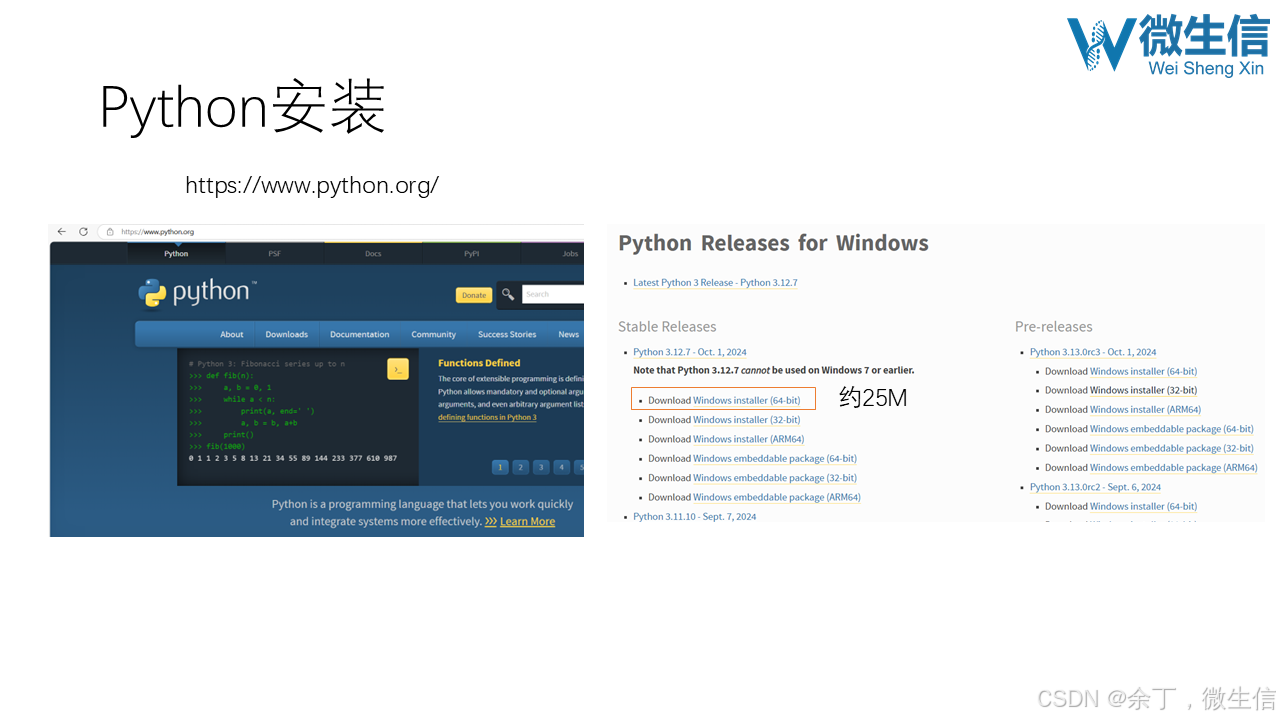This screenshot has height=720, width=1280.
Task: Select the Python top tab
Action: [x=176, y=253]
